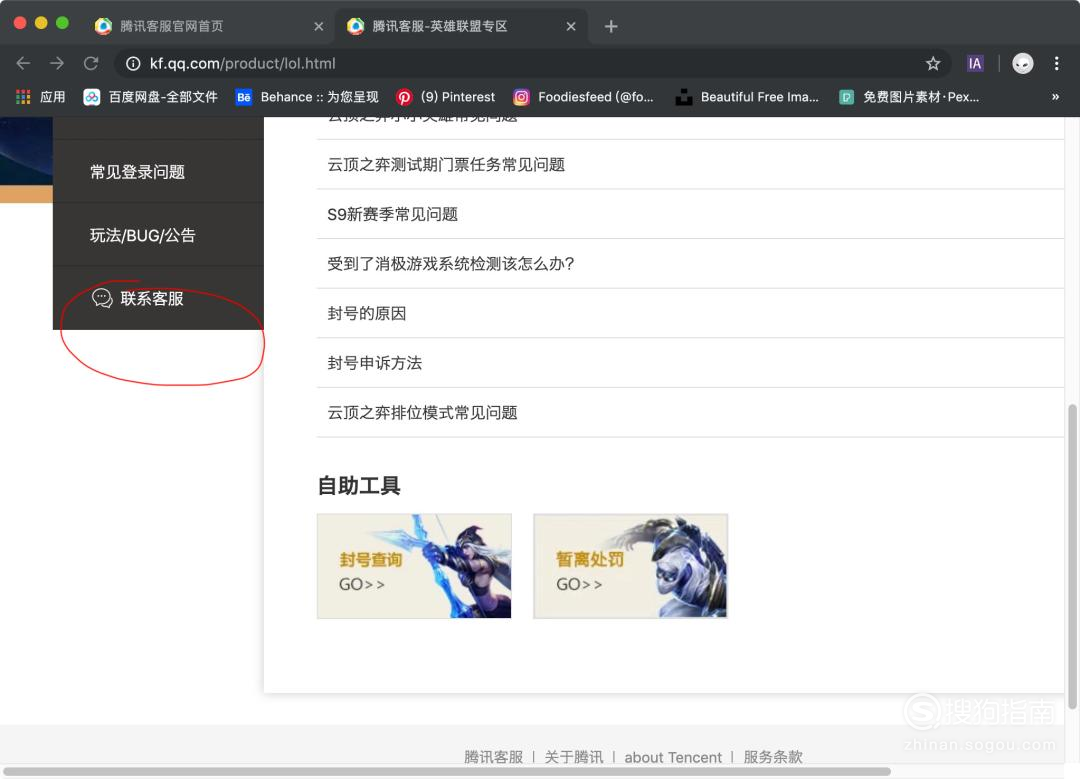Open 常见登录问题 in sidebar
Viewport: 1080px width, 779px height.
click(x=158, y=172)
